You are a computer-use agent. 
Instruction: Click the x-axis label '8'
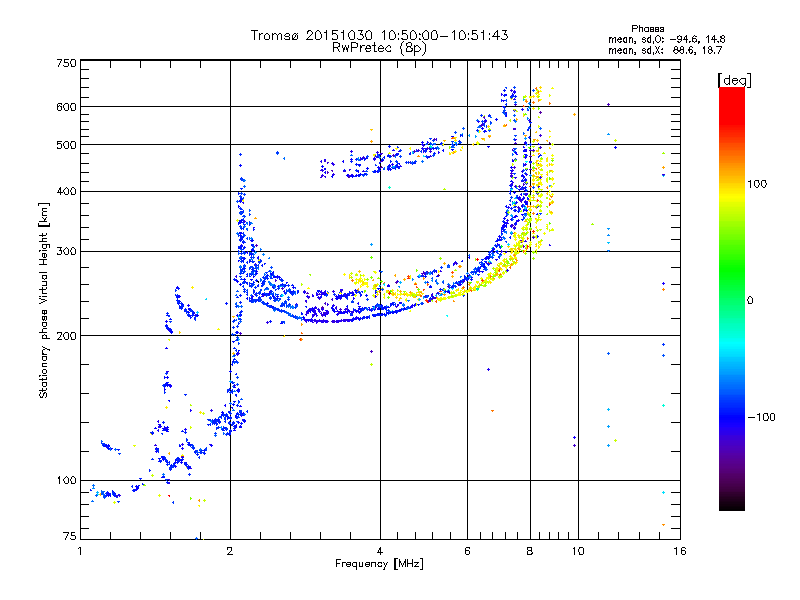[x=530, y=551]
